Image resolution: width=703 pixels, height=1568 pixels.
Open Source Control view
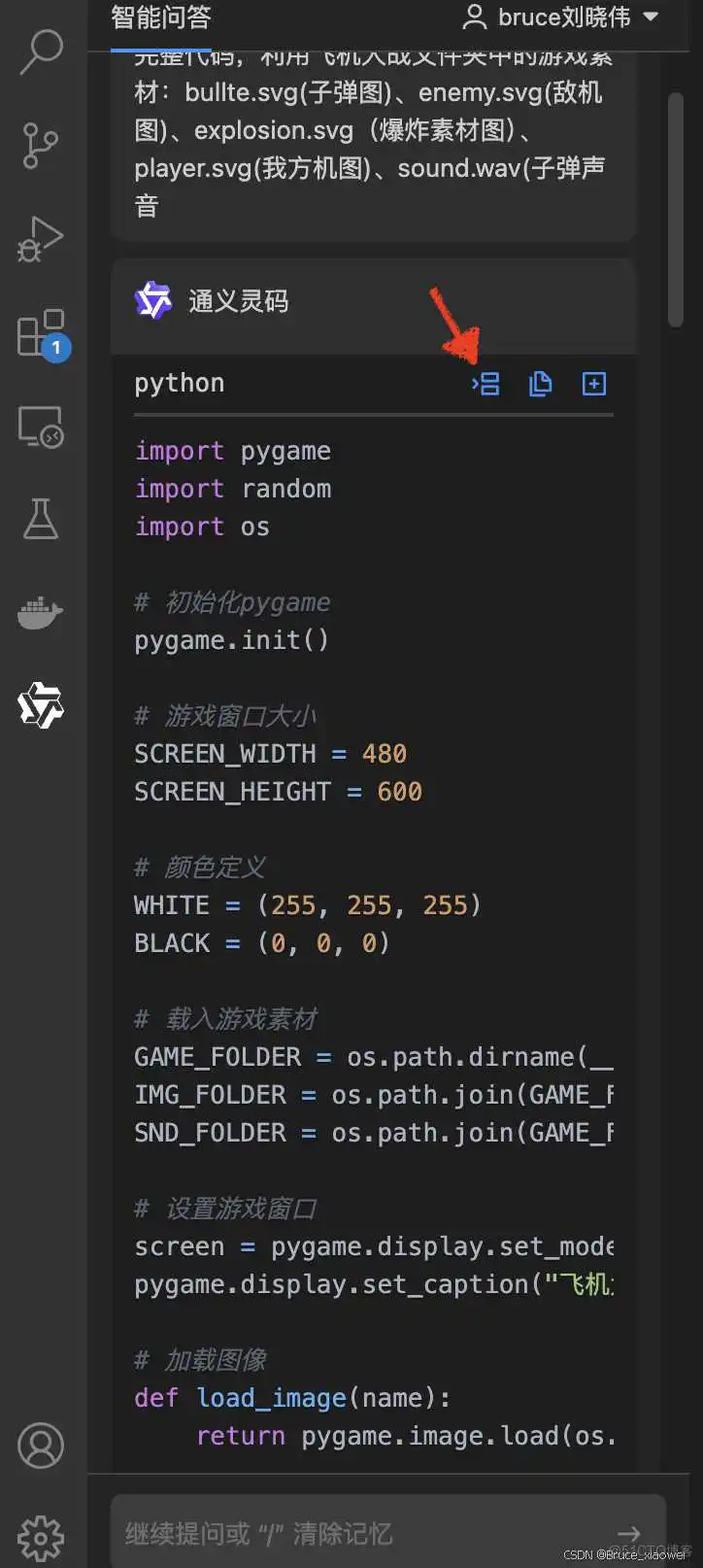point(41,146)
